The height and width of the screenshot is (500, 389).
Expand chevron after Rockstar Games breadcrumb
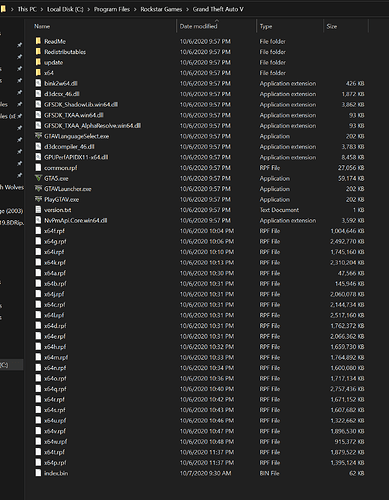[187, 9]
